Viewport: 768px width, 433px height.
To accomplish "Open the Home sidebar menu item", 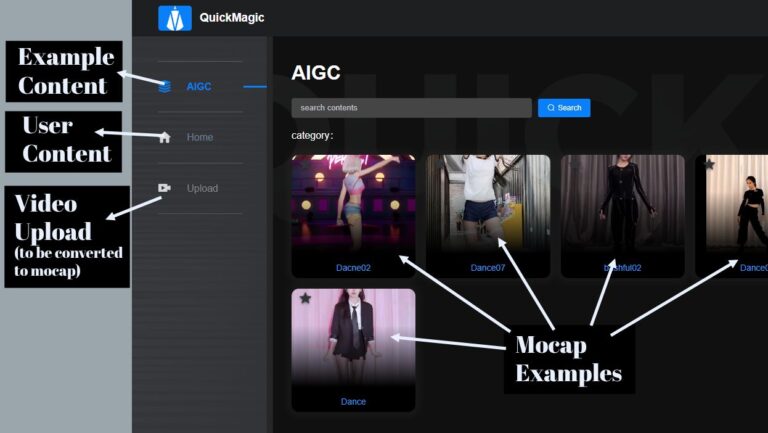I will pyautogui.click(x=200, y=137).
